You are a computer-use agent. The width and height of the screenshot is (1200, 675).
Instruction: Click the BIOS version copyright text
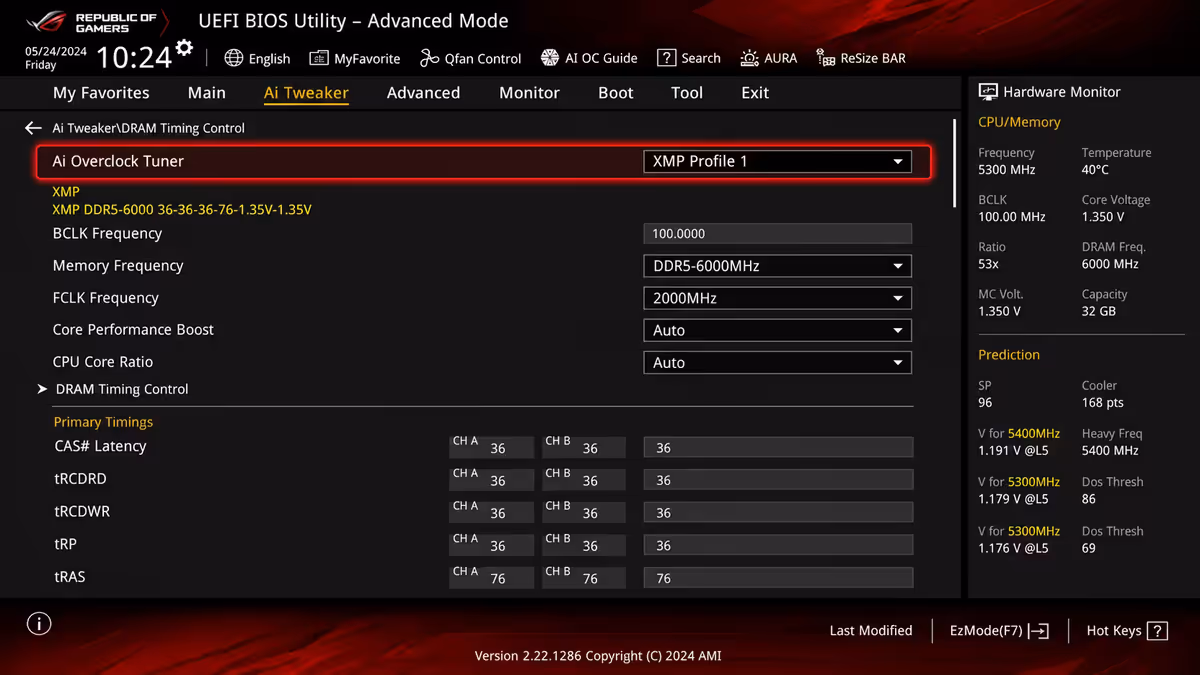598,656
